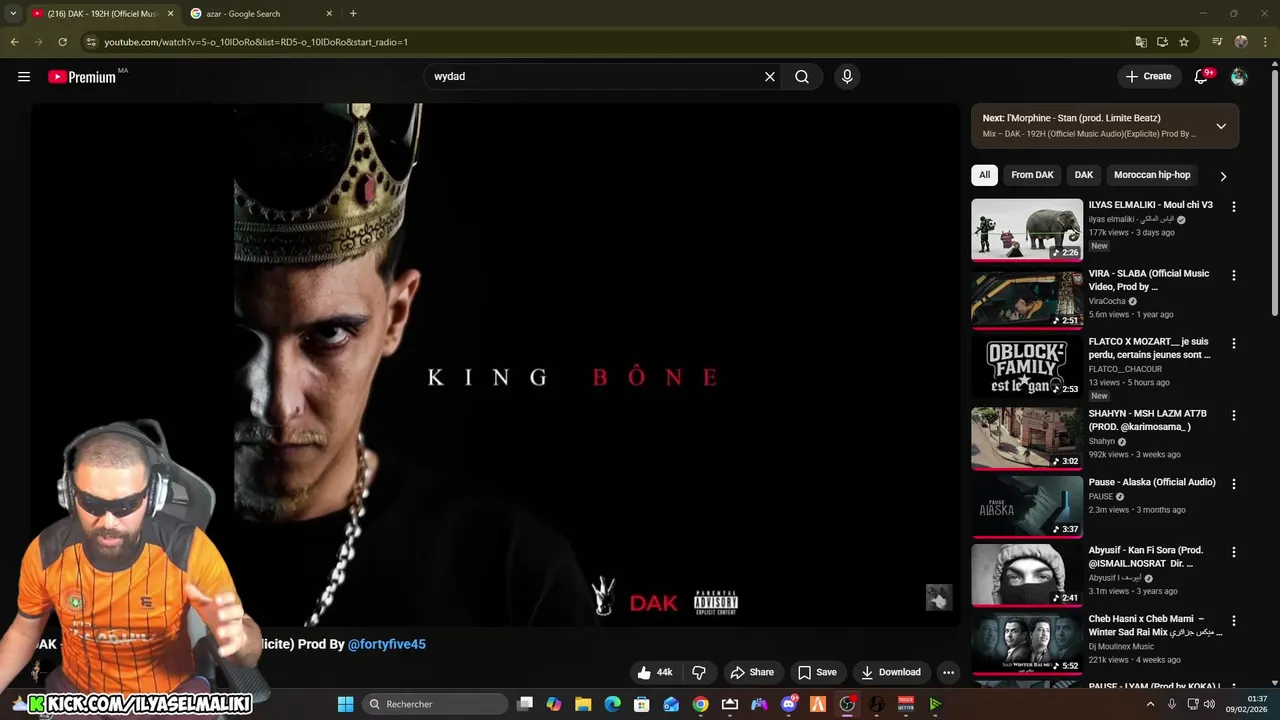This screenshot has width=1280, height=720.
Task: Show hidden system tray icons
Action: coord(1150,704)
